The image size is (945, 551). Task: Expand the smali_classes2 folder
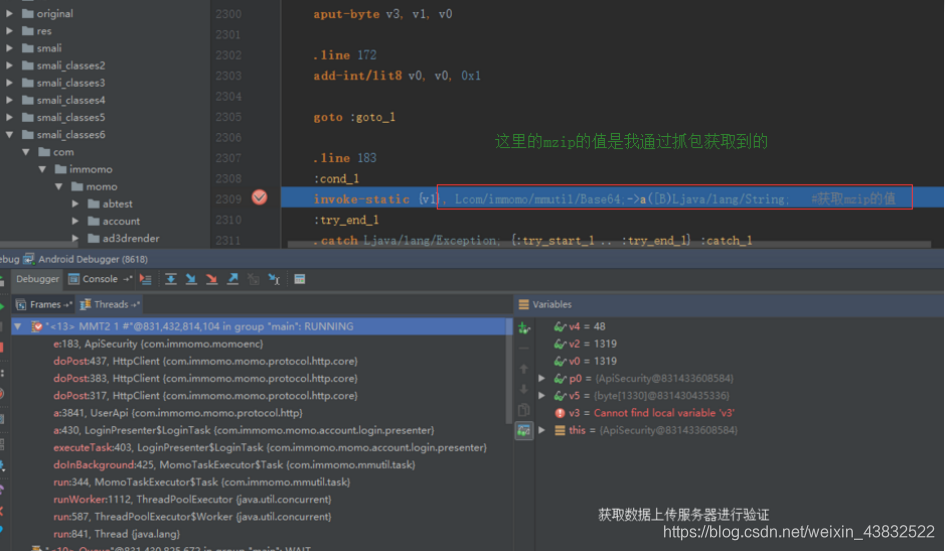[9, 65]
